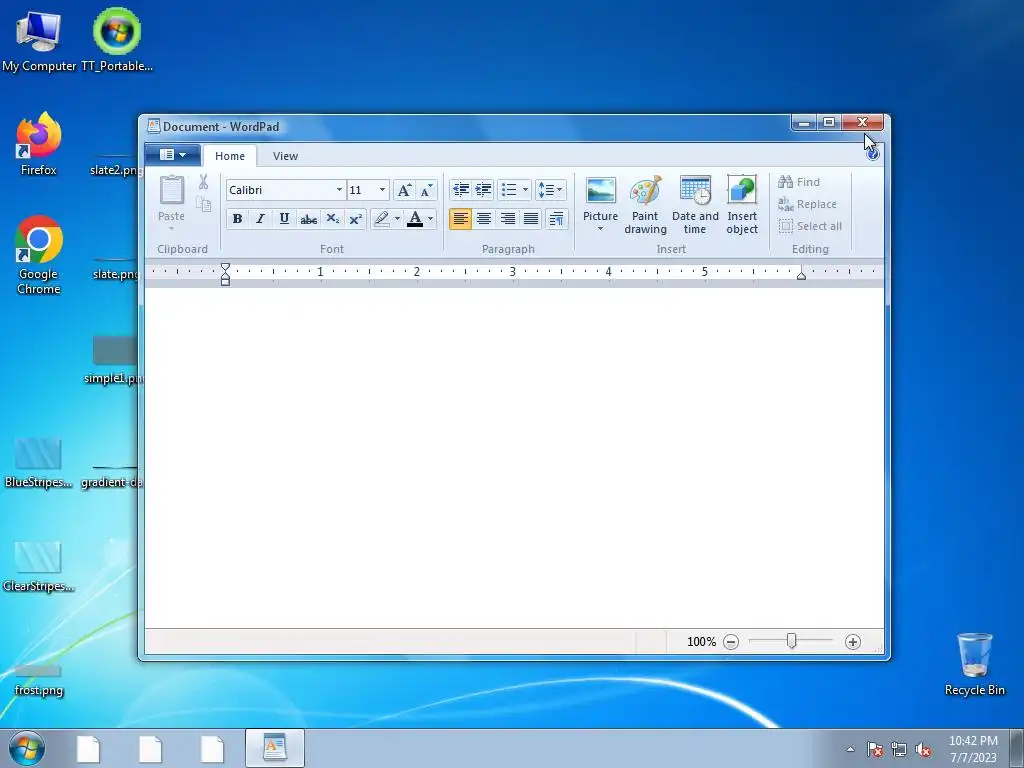Select the Firefox desktop shortcut
The width and height of the screenshot is (1024, 768).
[39, 144]
